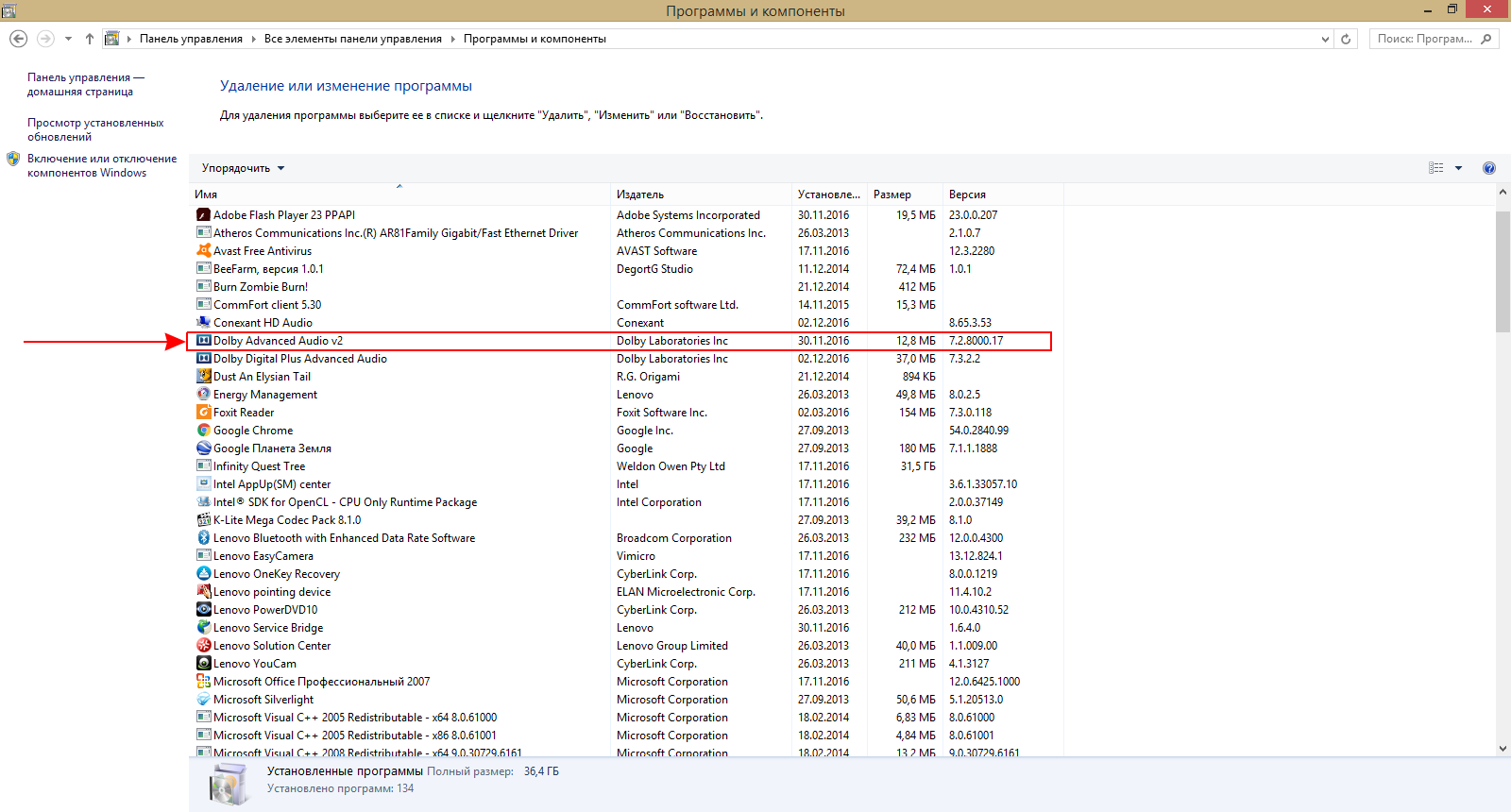Viewport: 1511px width, 812px height.
Task: Click the Lenovo Bluetooth icon
Action: (x=203, y=538)
